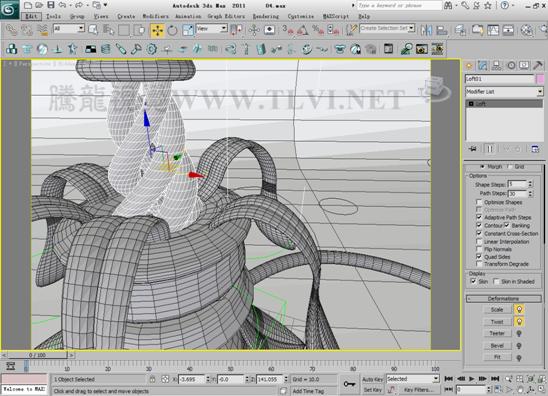
Task: Open the Rendering menu
Action: pyautogui.click(x=266, y=16)
